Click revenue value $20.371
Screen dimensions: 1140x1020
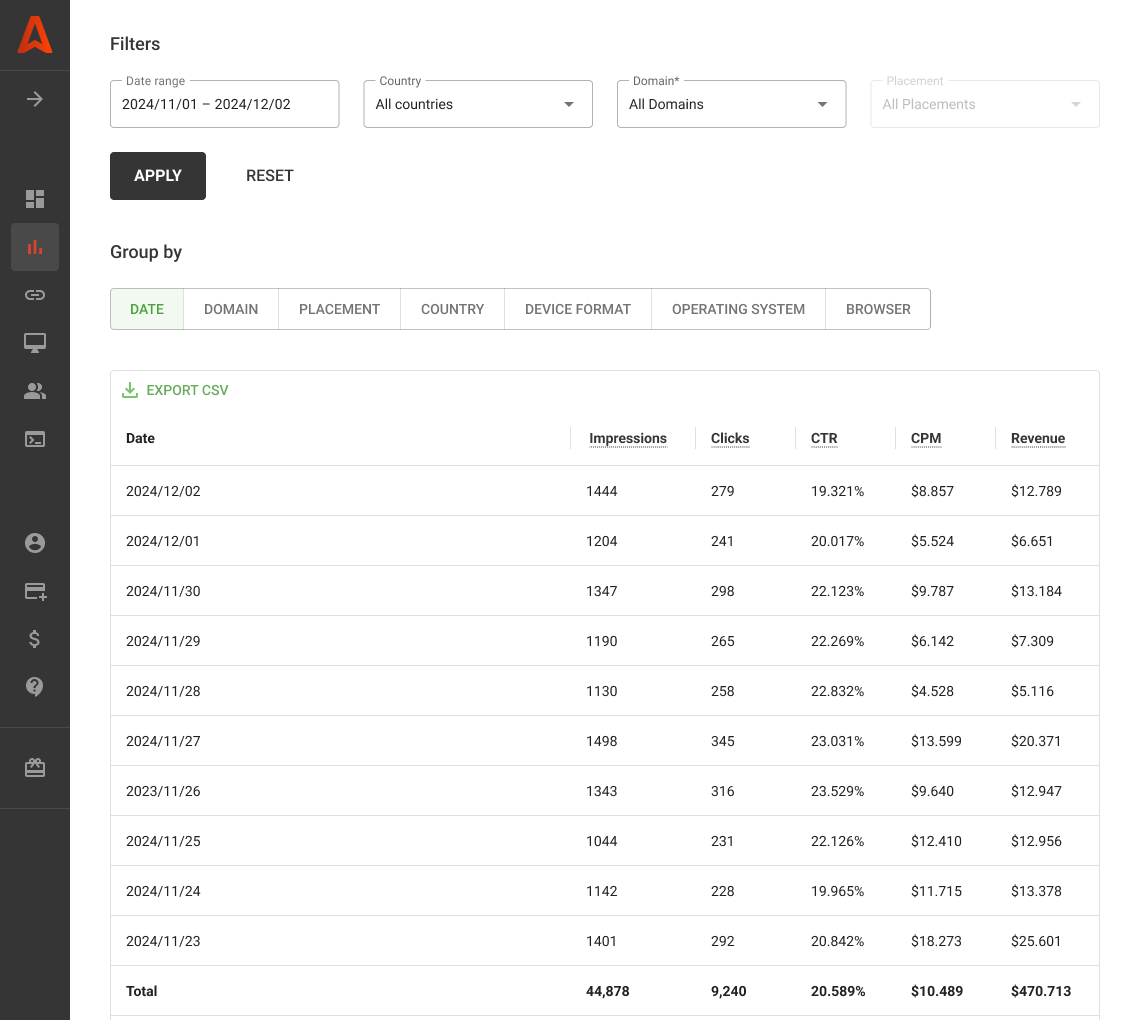click(1035, 741)
